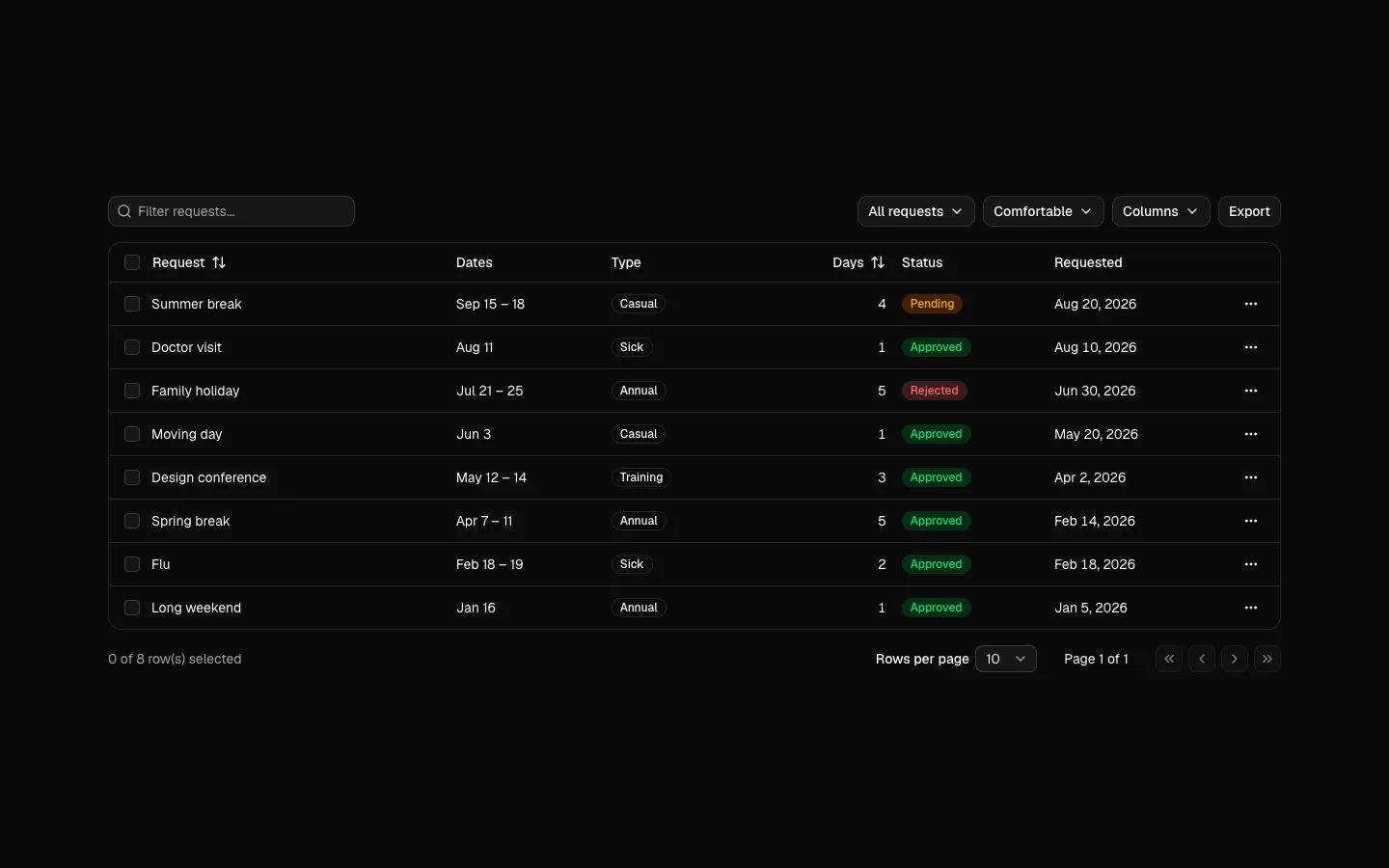1389x868 pixels.
Task: Click the Export button
Action: [x=1249, y=211]
